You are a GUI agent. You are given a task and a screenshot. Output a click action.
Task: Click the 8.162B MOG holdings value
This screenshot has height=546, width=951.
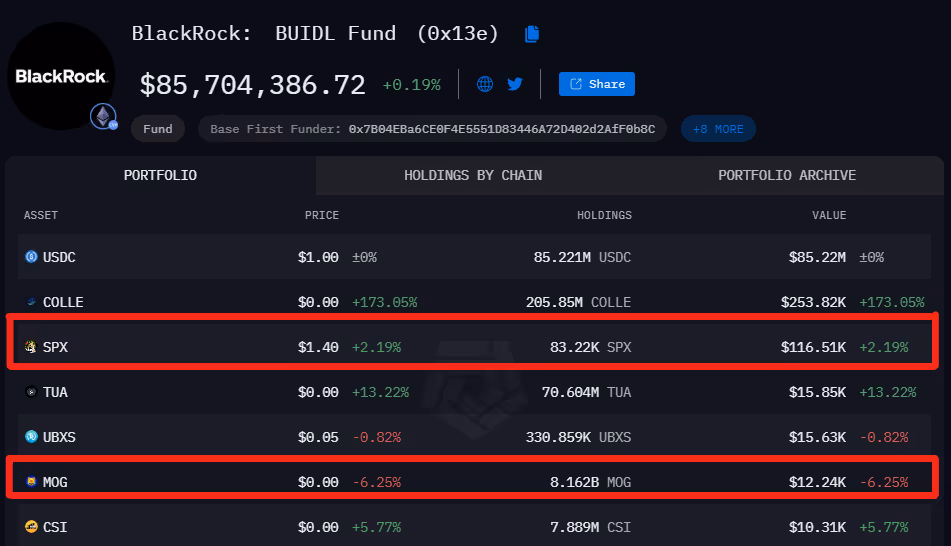point(590,482)
